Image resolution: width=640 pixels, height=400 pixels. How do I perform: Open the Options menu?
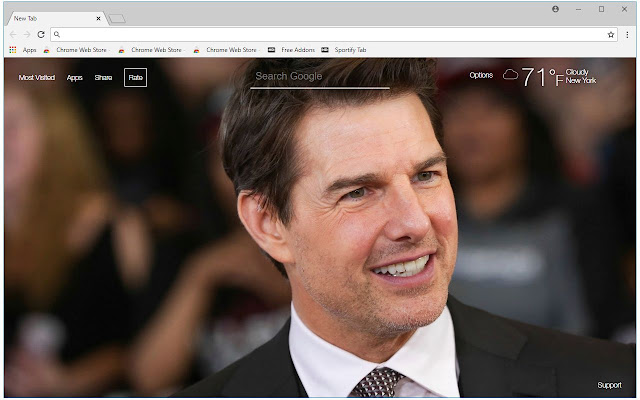click(481, 75)
